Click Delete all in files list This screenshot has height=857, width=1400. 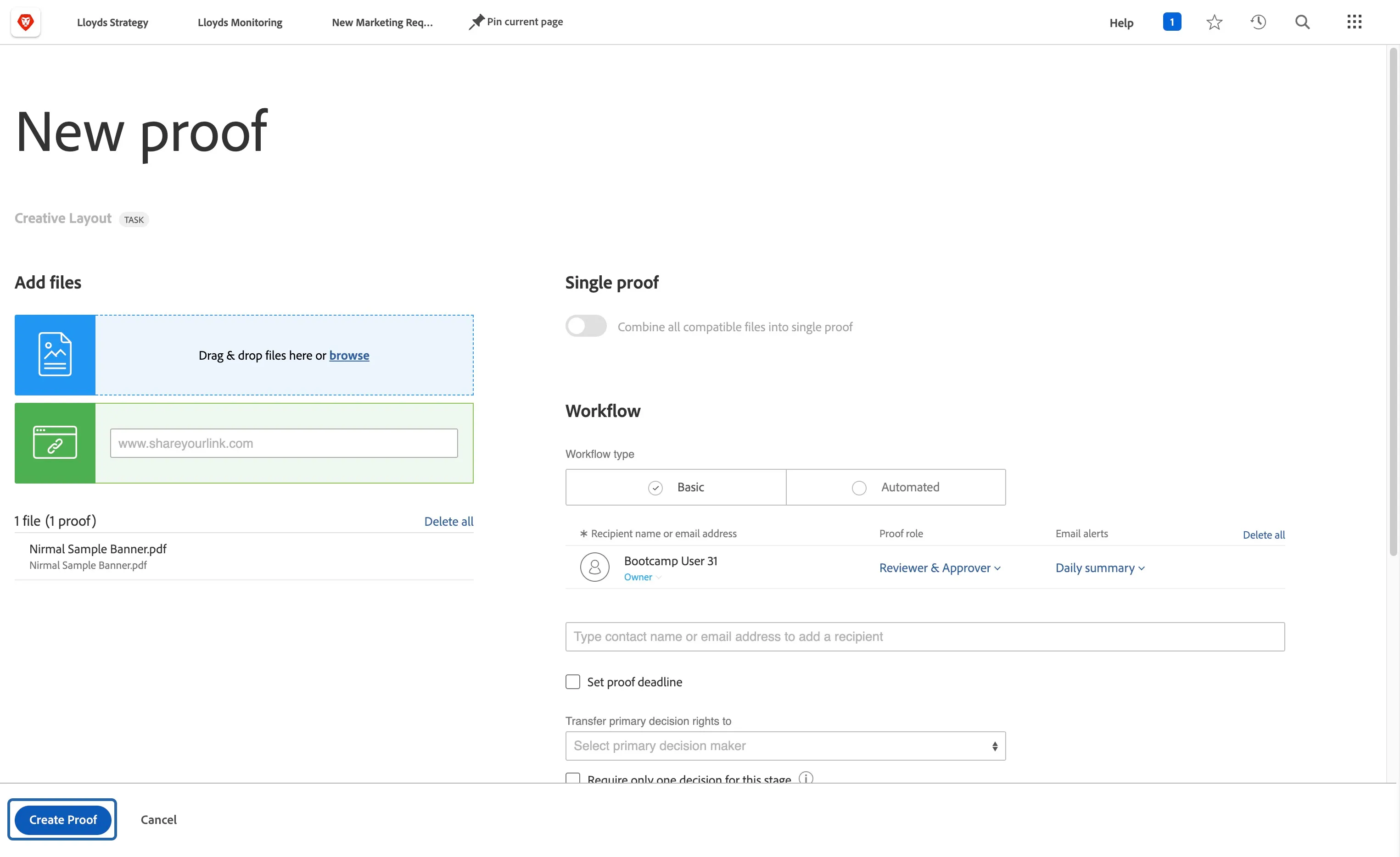pyautogui.click(x=448, y=521)
